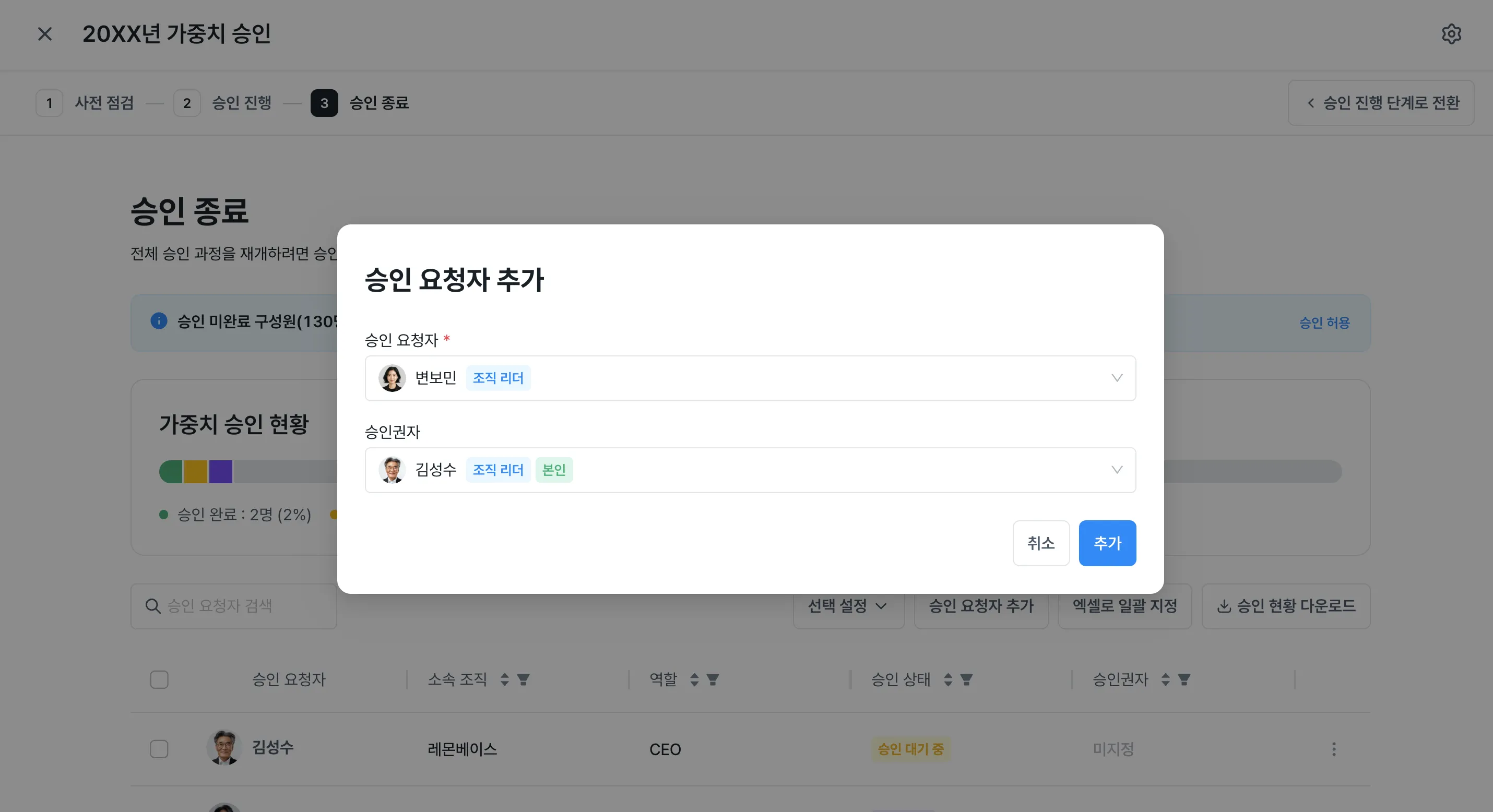Toggle the select-all checkbox in the table header

coord(159,679)
